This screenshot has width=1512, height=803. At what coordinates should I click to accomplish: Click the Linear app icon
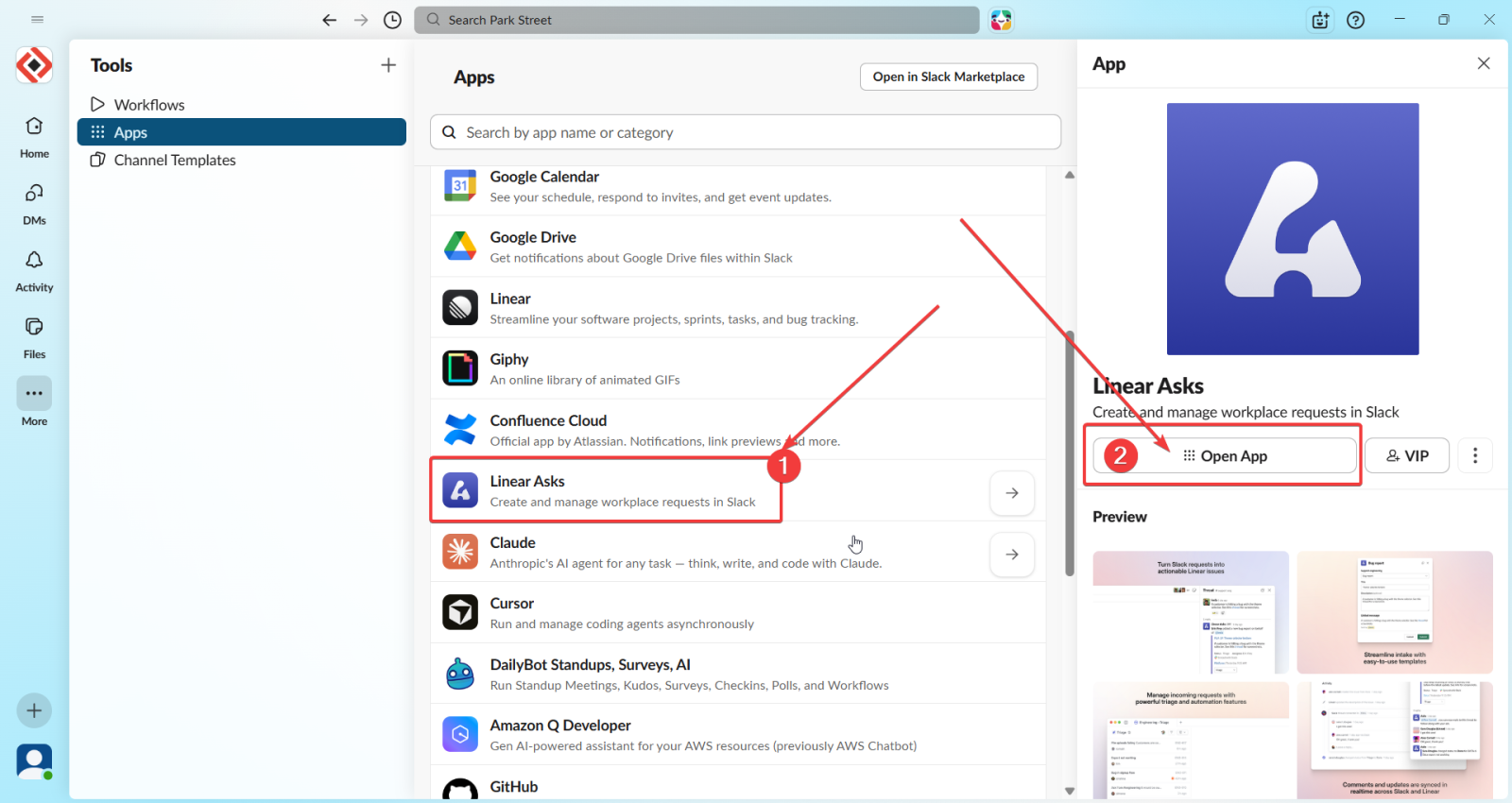pyautogui.click(x=460, y=308)
